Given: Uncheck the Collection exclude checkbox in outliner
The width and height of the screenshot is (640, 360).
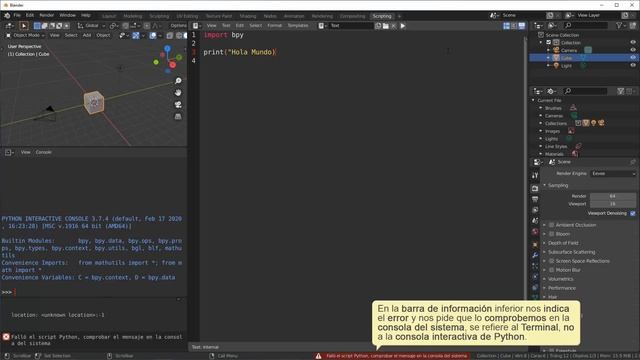Looking at the screenshot, I should [x=549, y=42].
